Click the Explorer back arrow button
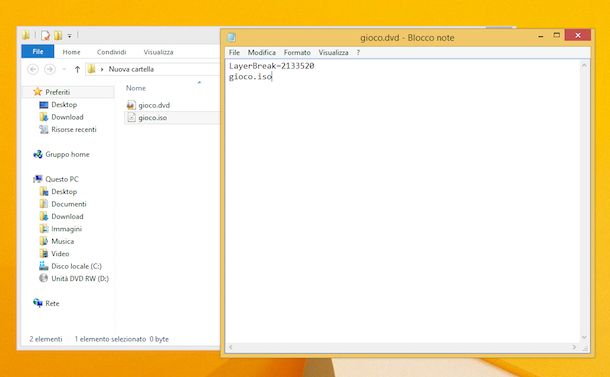Screen dimensions: 610x377 tap(33, 69)
